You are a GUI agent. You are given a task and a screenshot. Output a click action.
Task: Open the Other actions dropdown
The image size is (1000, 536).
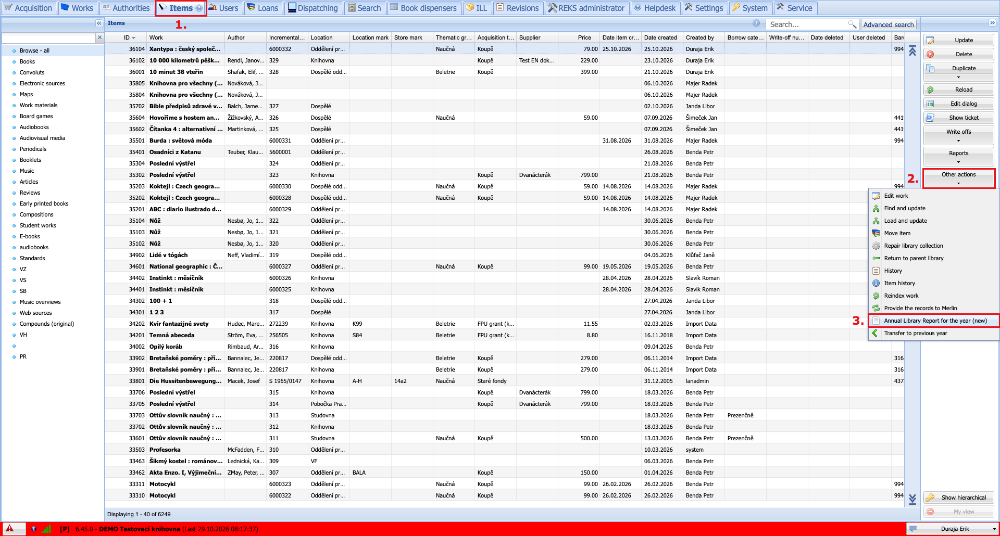point(959,178)
